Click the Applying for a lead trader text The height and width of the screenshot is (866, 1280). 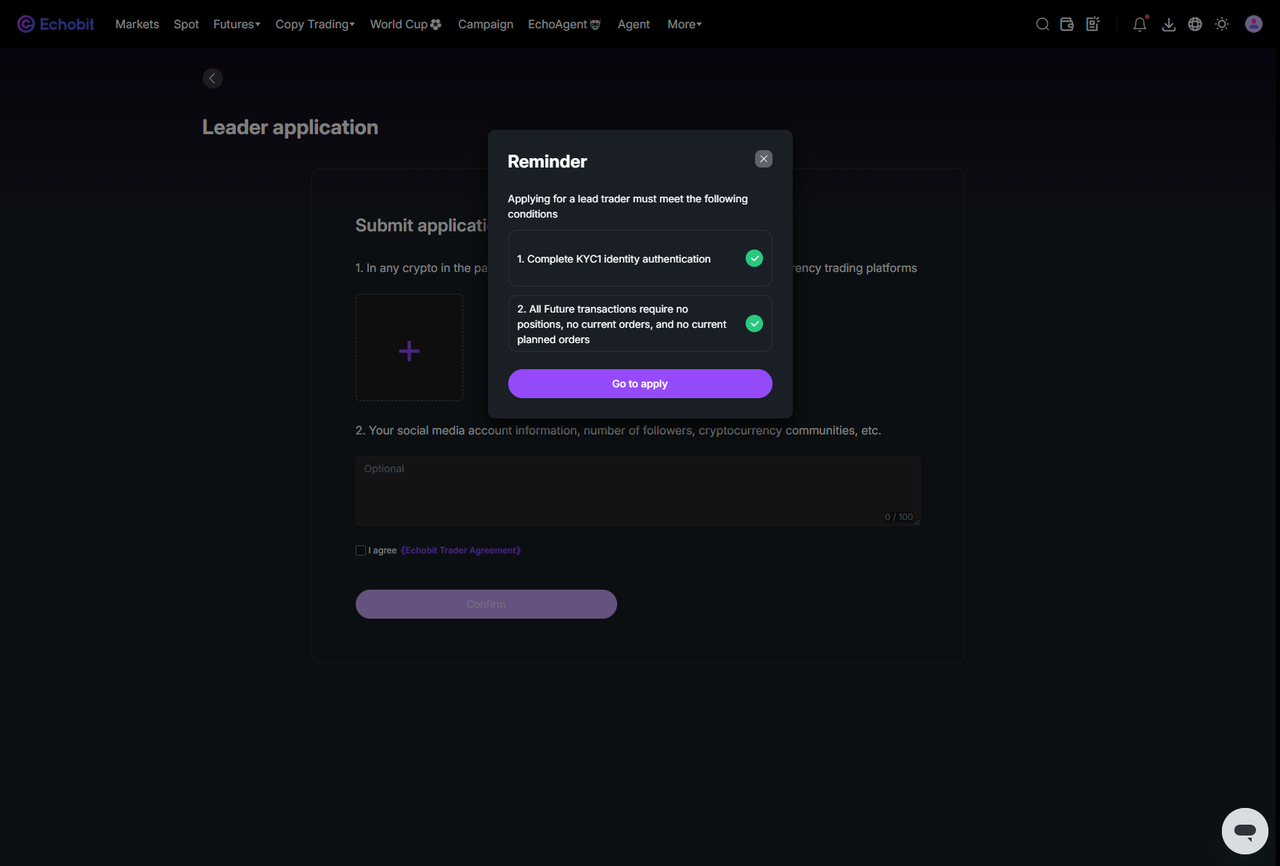(628, 206)
